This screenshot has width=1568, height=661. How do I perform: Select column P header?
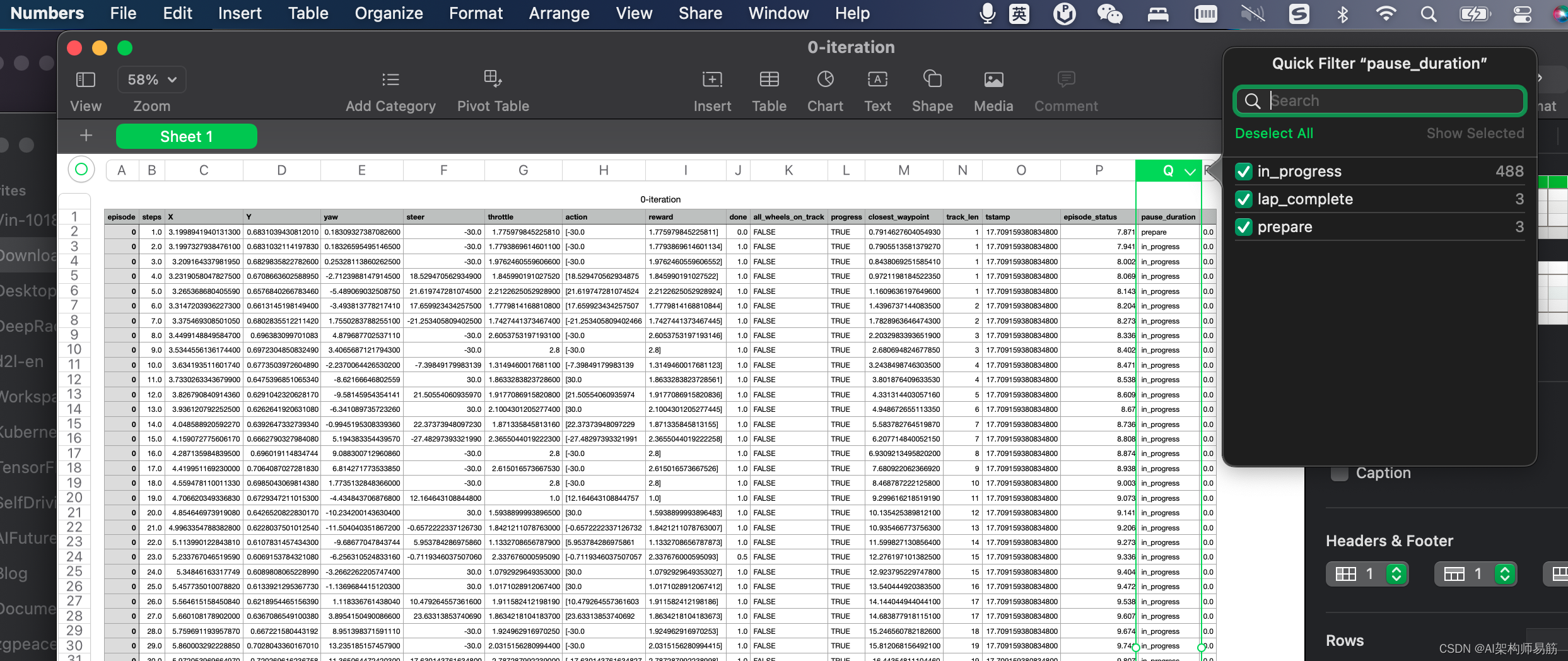pyautogui.click(x=1099, y=170)
